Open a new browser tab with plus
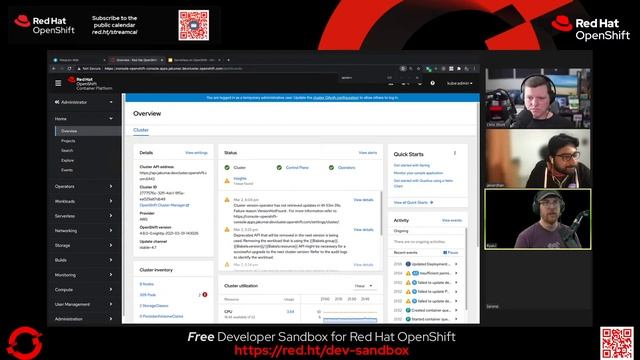The height and width of the screenshot is (360, 640). (228, 60)
